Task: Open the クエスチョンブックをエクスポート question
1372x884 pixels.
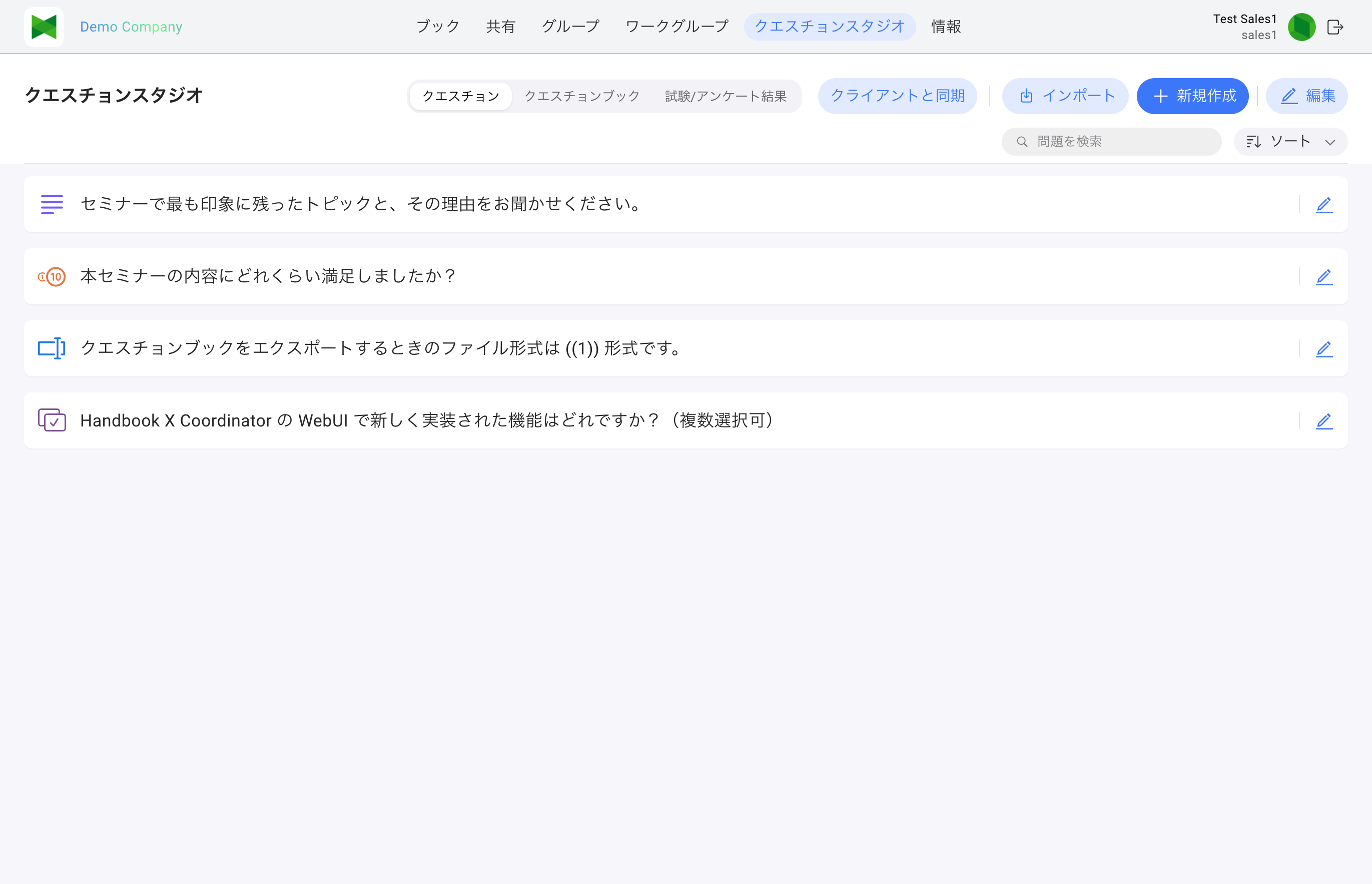Action: pyautogui.click(x=685, y=348)
